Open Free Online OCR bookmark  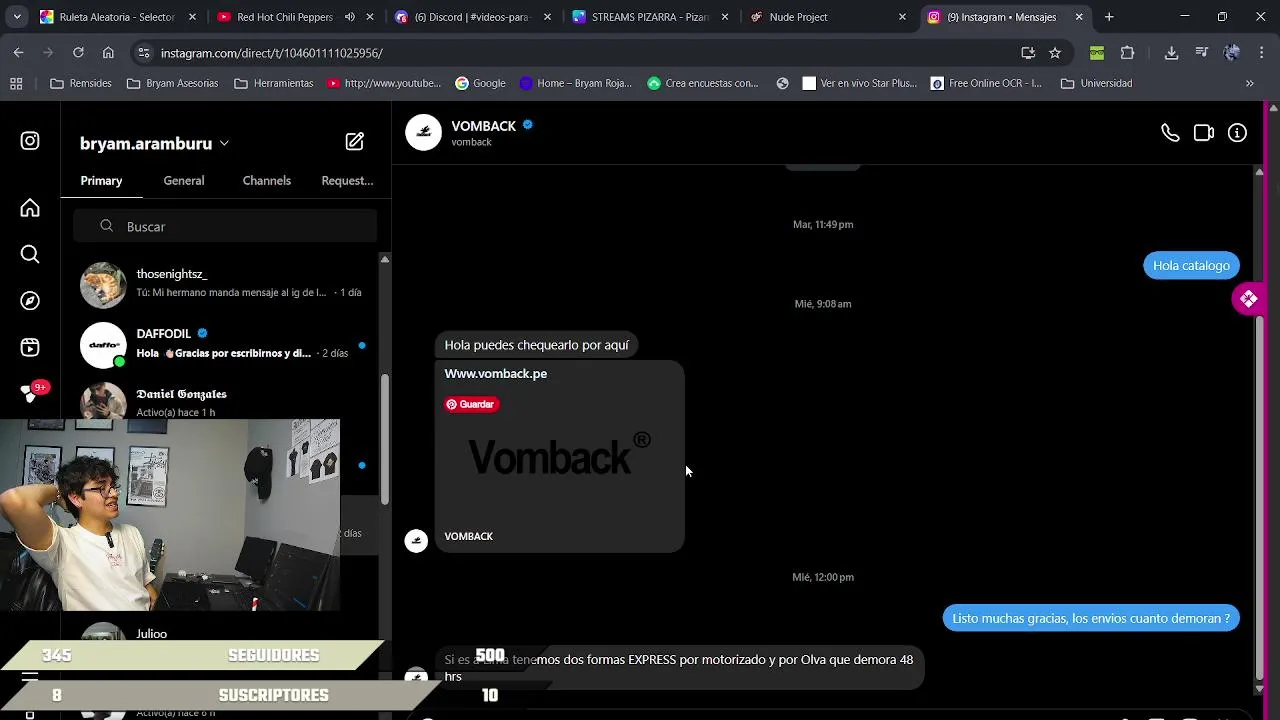(986, 83)
